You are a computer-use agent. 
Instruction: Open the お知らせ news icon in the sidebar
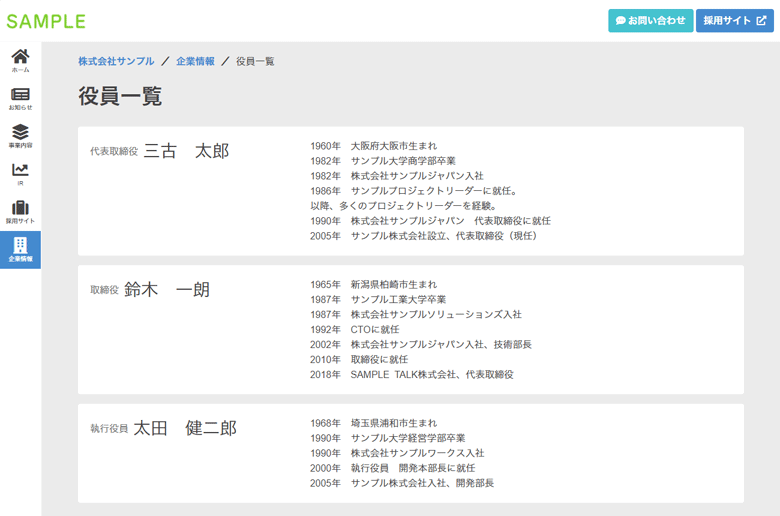(20, 96)
